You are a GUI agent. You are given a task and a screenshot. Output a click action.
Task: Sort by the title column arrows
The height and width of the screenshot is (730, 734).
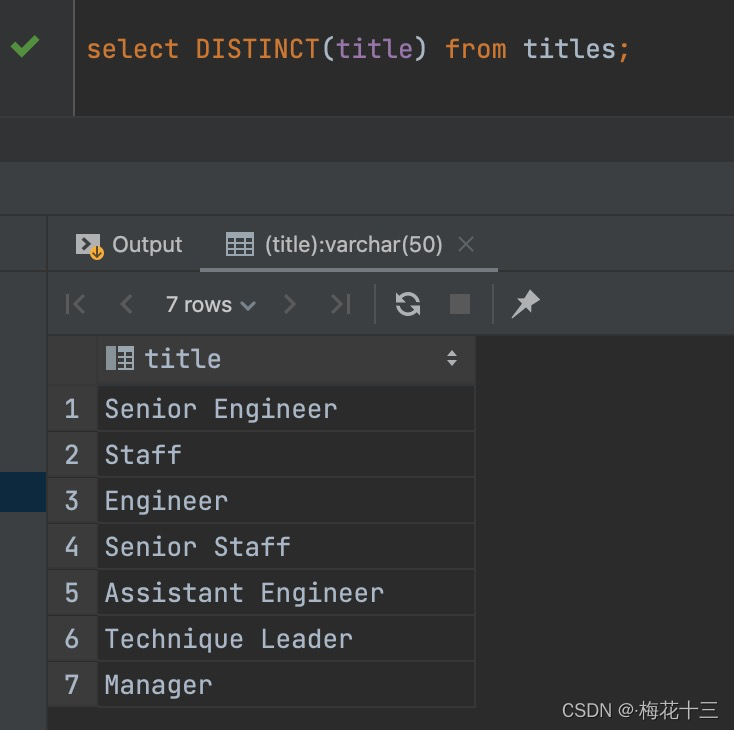click(452, 358)
